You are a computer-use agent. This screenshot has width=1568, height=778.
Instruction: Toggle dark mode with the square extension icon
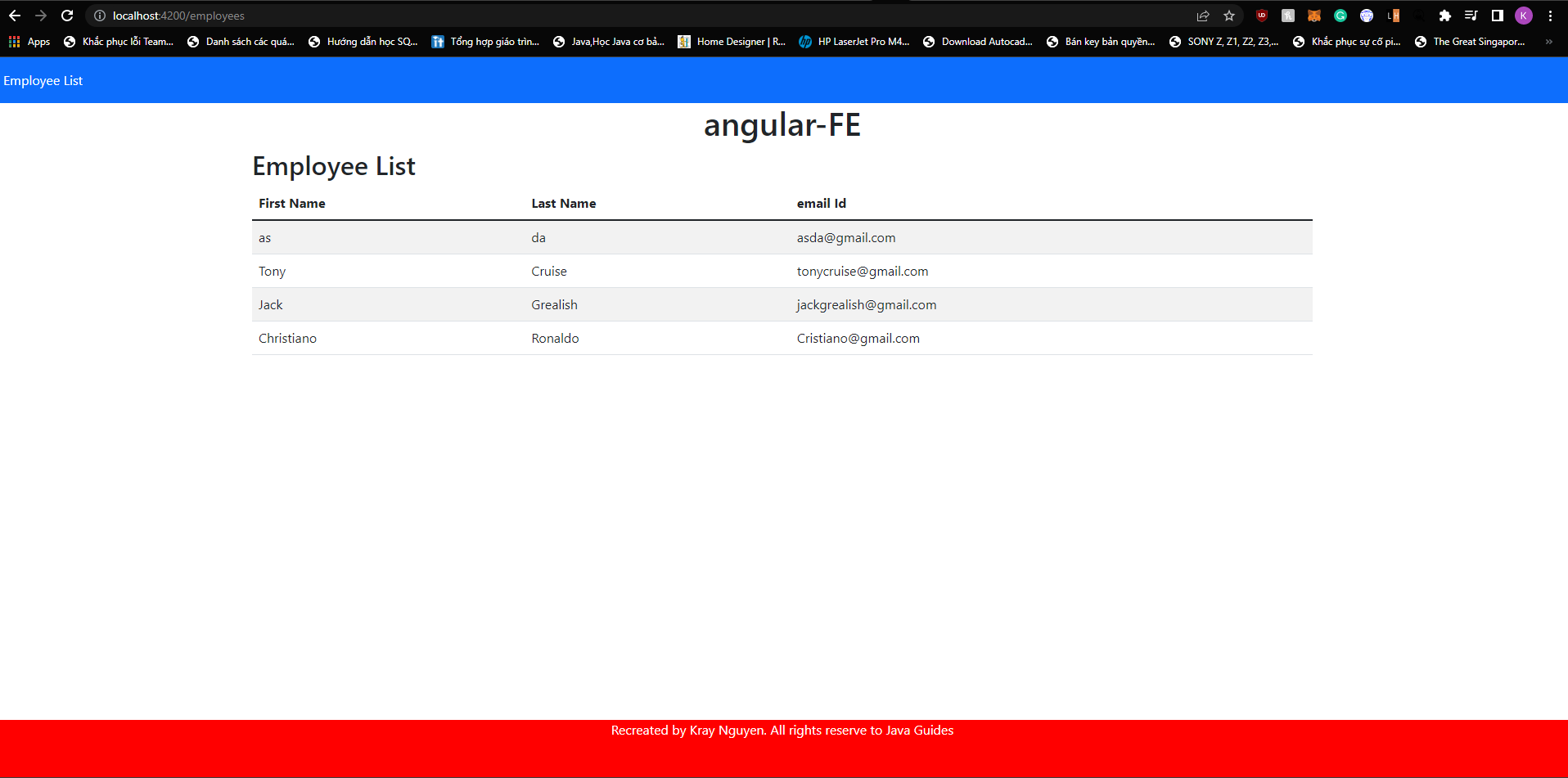1497,16
